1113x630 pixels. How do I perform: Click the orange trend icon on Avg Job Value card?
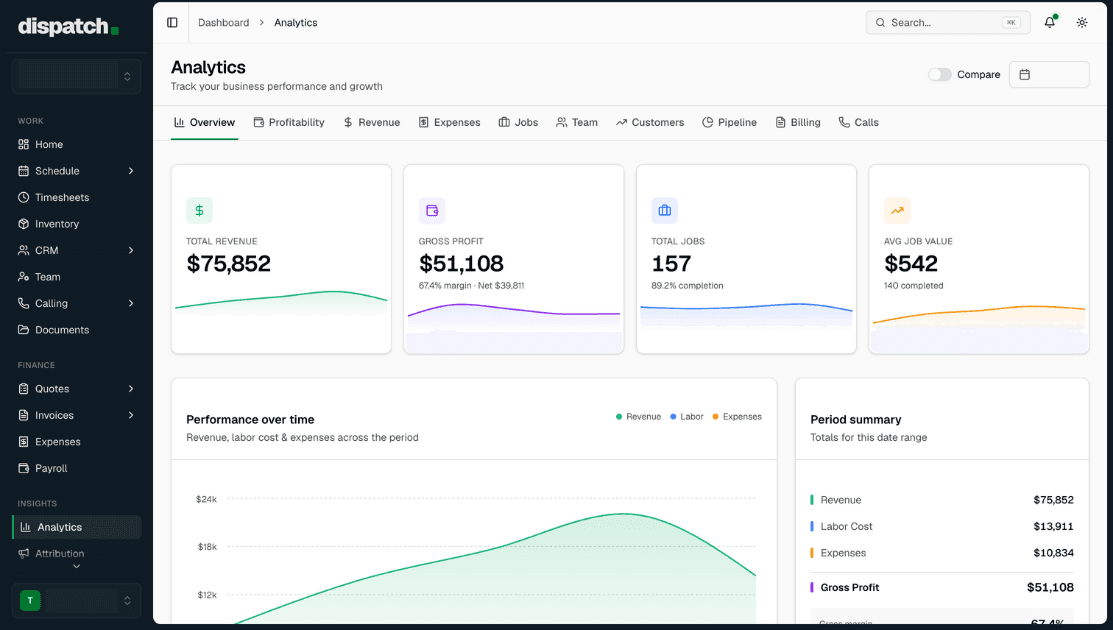pyautogui.click(x=897, y=210)
